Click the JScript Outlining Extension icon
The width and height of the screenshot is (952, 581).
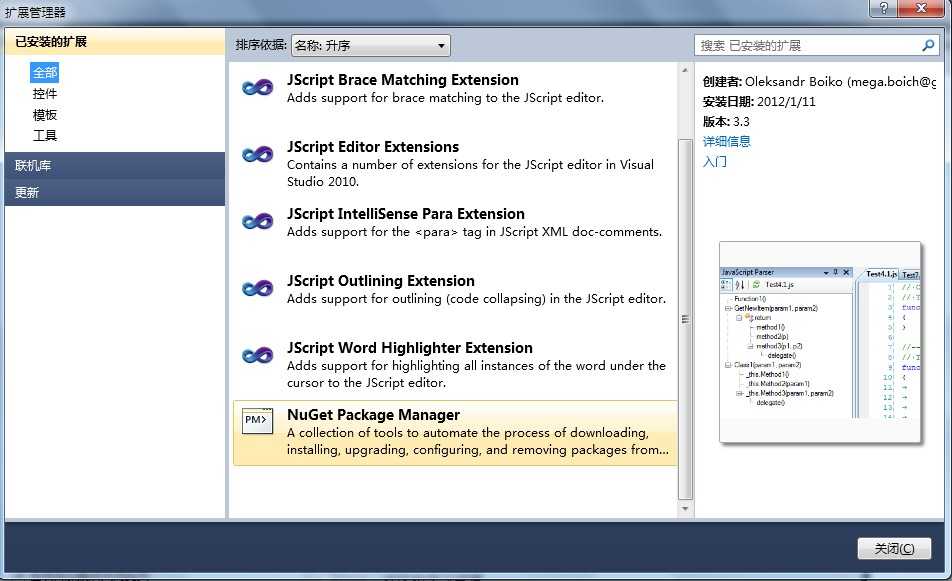point(257,288)
